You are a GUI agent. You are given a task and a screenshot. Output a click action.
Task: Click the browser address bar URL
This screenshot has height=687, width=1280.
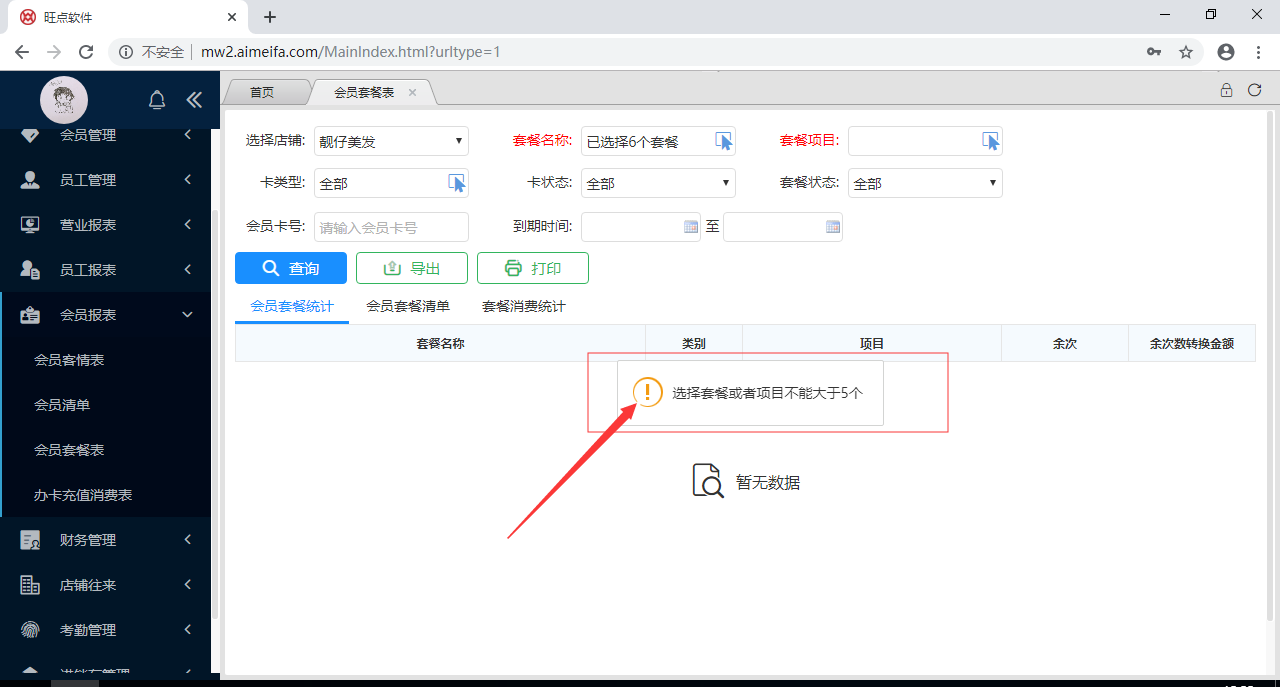coord(350,52)
